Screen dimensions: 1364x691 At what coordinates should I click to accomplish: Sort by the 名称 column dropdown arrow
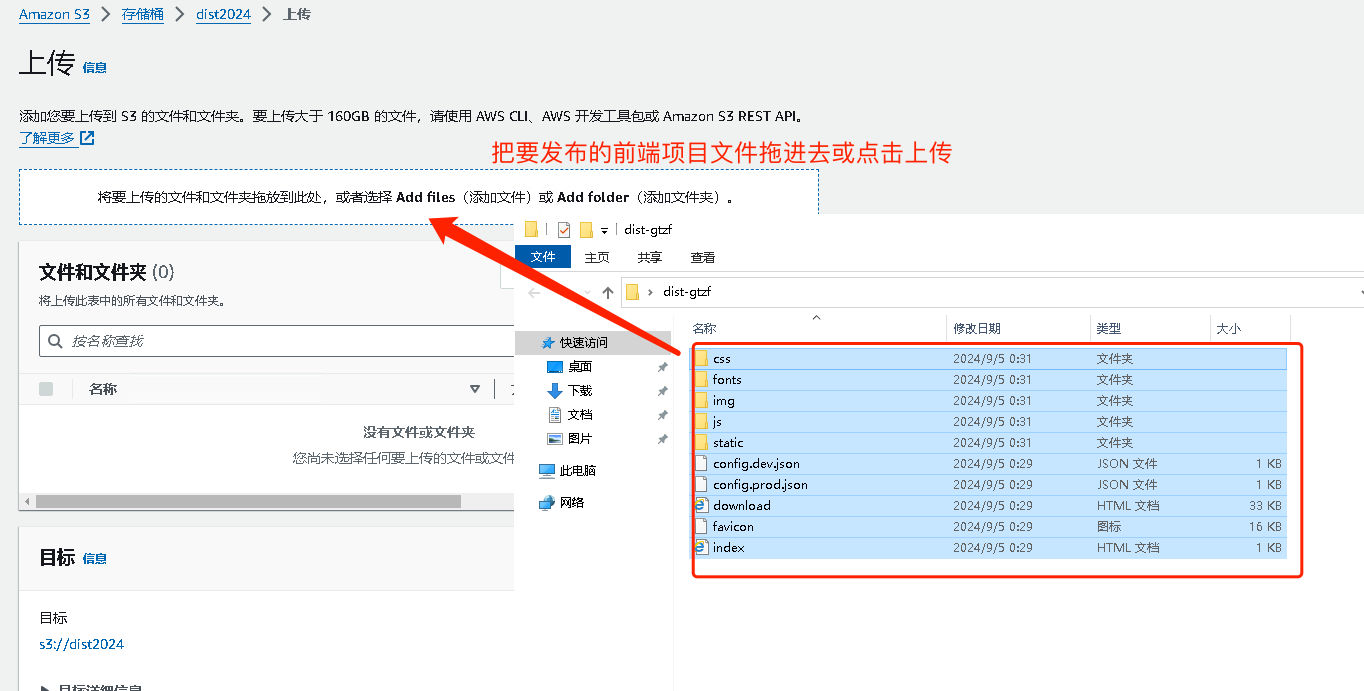475,389
